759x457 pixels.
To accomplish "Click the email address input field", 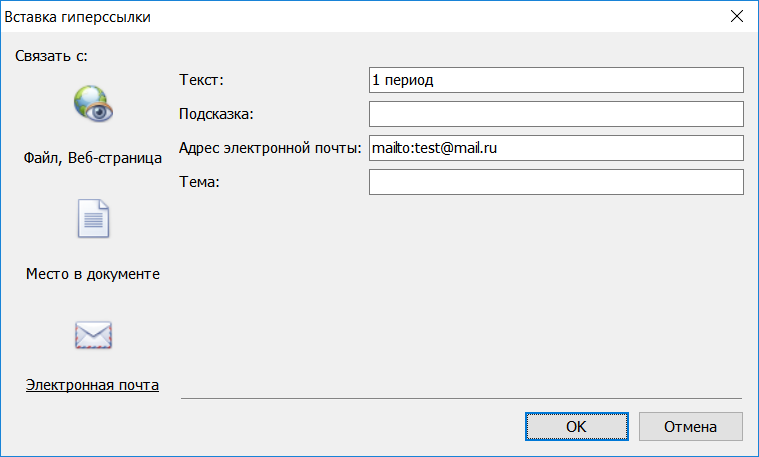I will tap(556, 148).
